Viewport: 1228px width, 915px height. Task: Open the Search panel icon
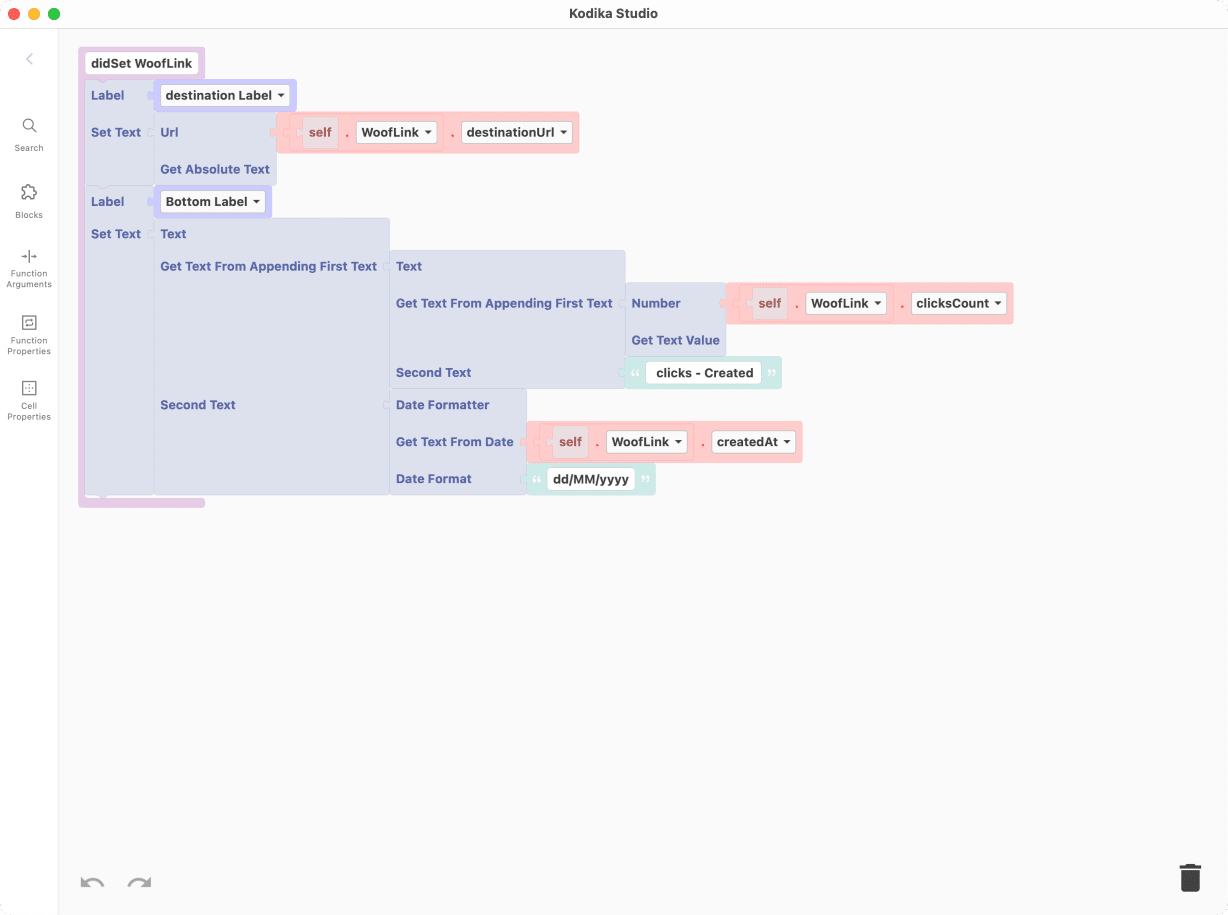[x=29, y=126]
